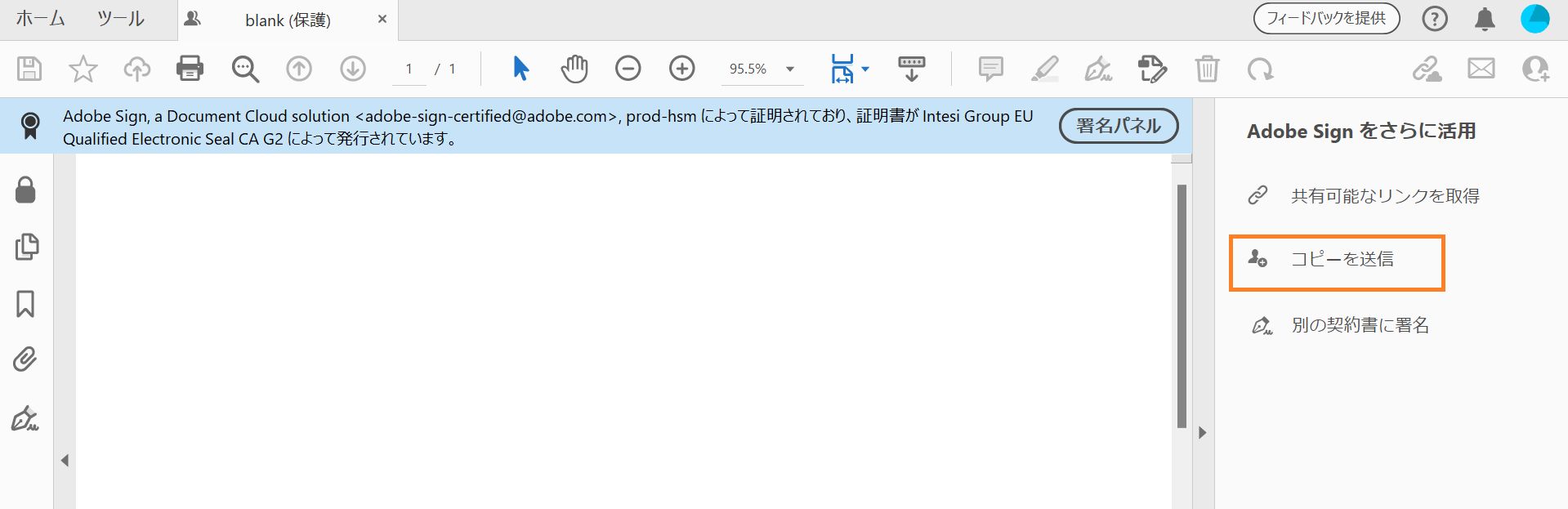Open the security lock panel icon
This screenshot has width=1568, height=509.
pyautogui.click(x=25, y=190)
